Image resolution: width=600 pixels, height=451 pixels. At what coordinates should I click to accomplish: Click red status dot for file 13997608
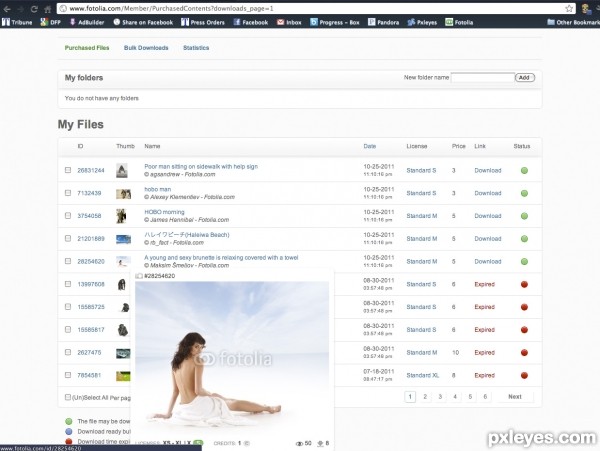coord(524,284)
